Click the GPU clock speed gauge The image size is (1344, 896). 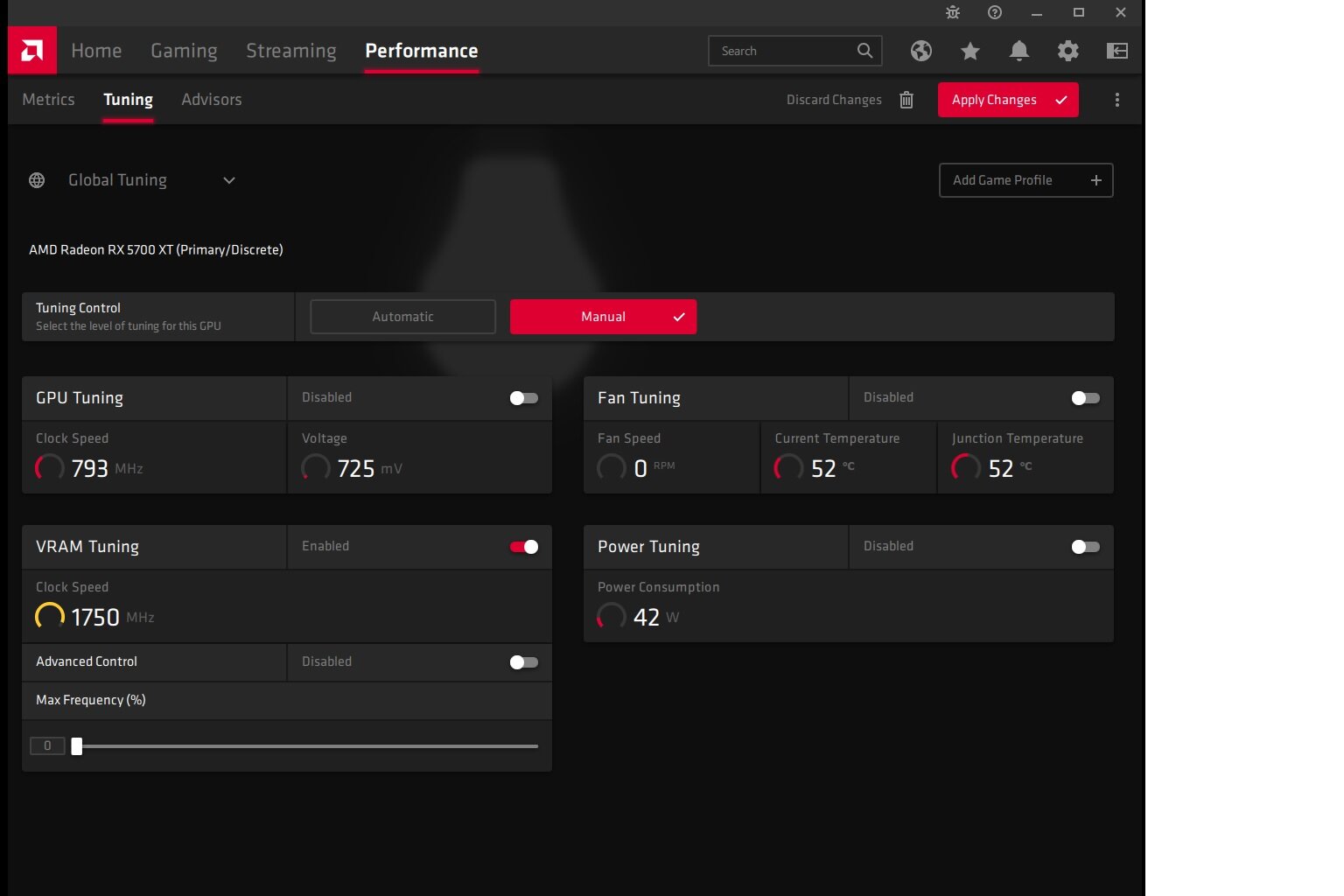[50, 468]
